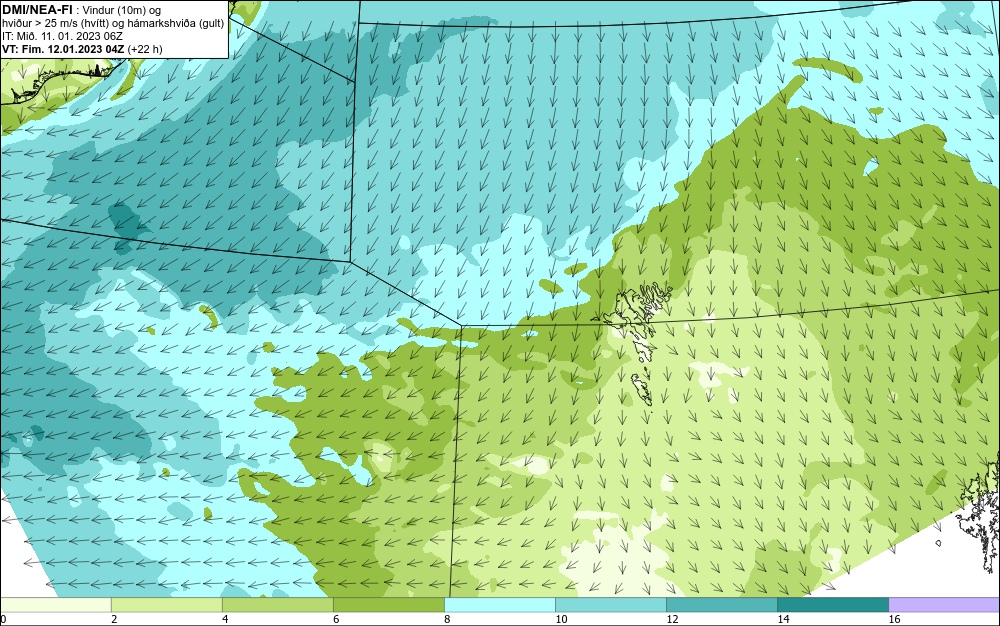1000x626 pixels.
Task: Pick the dark teal 14–16 m/s swatch
Action: pyautogui.click(x=832, y=604)
